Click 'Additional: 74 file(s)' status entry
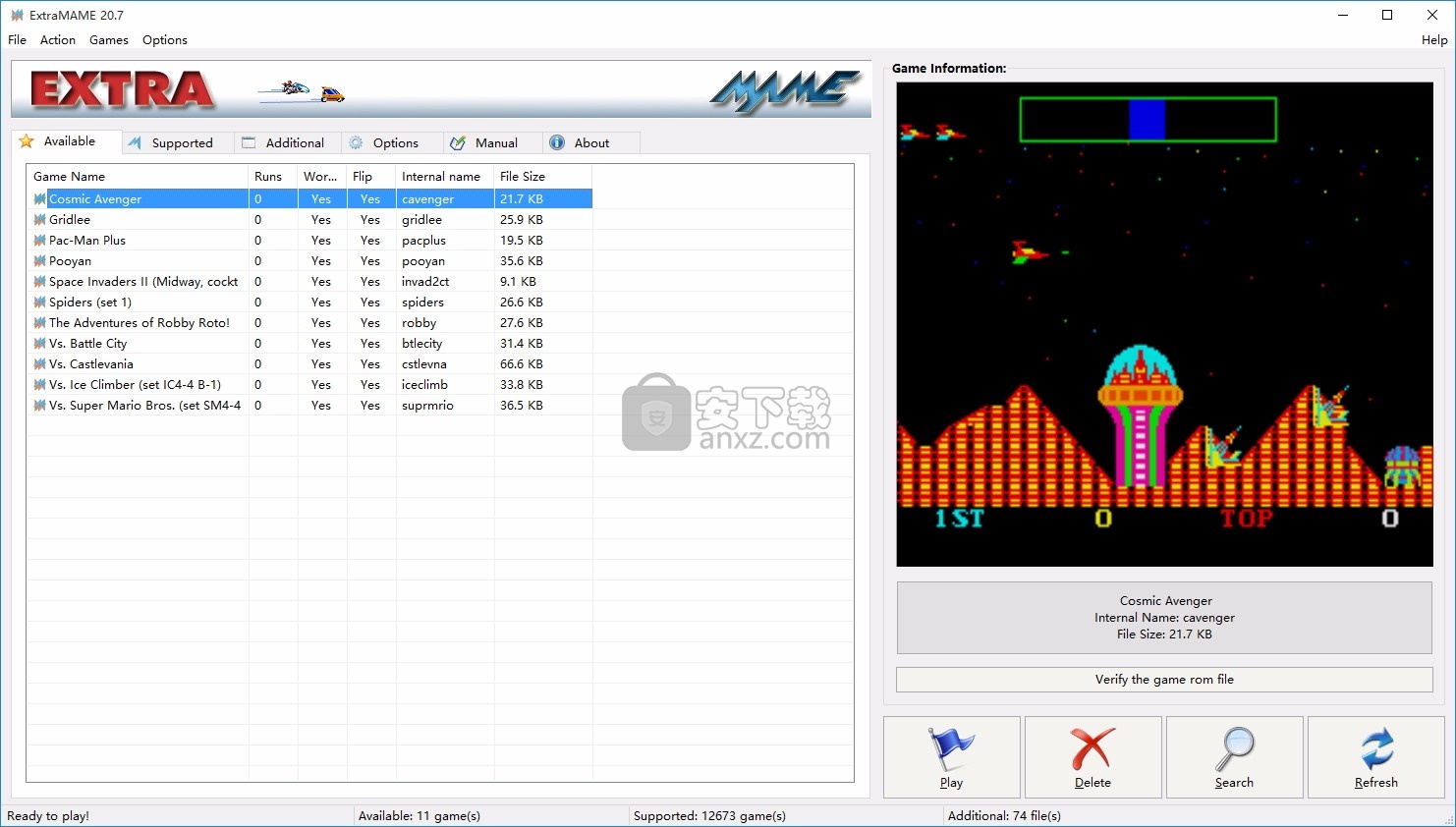Screen dimensions: 1456x827 click(1004, 816)
